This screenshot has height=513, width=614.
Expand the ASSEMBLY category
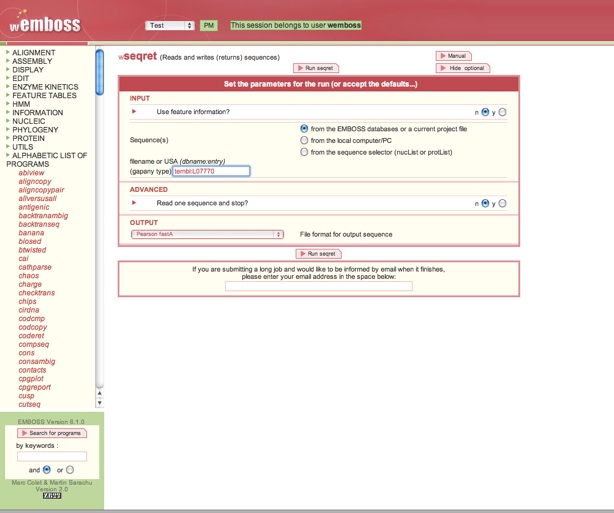coord(32,61)
